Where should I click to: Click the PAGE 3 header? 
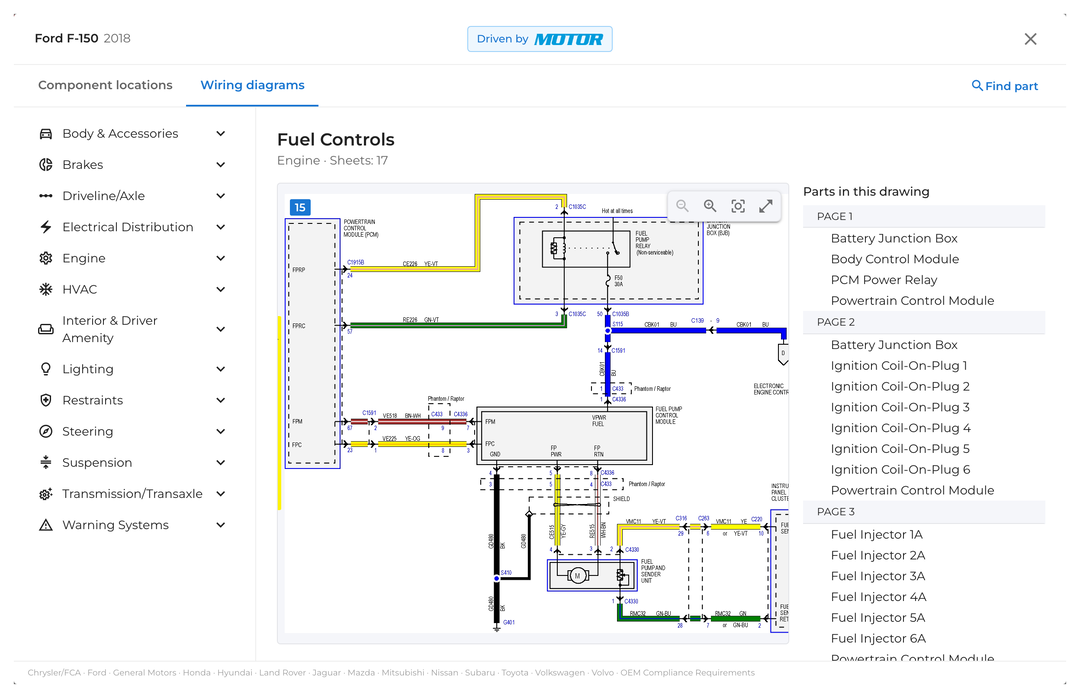[924, 512]
